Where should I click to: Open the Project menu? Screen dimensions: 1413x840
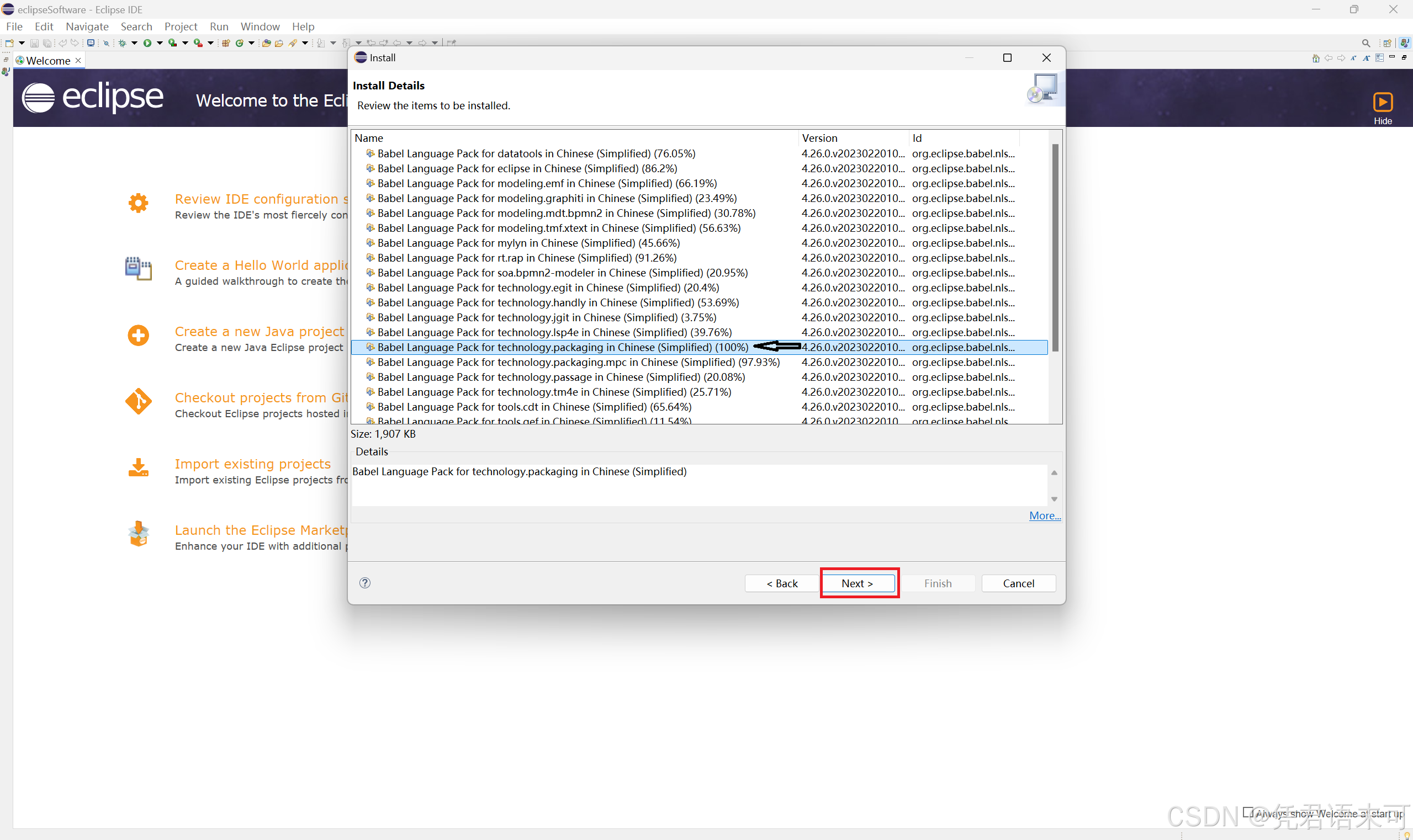(x=181, y=26)
